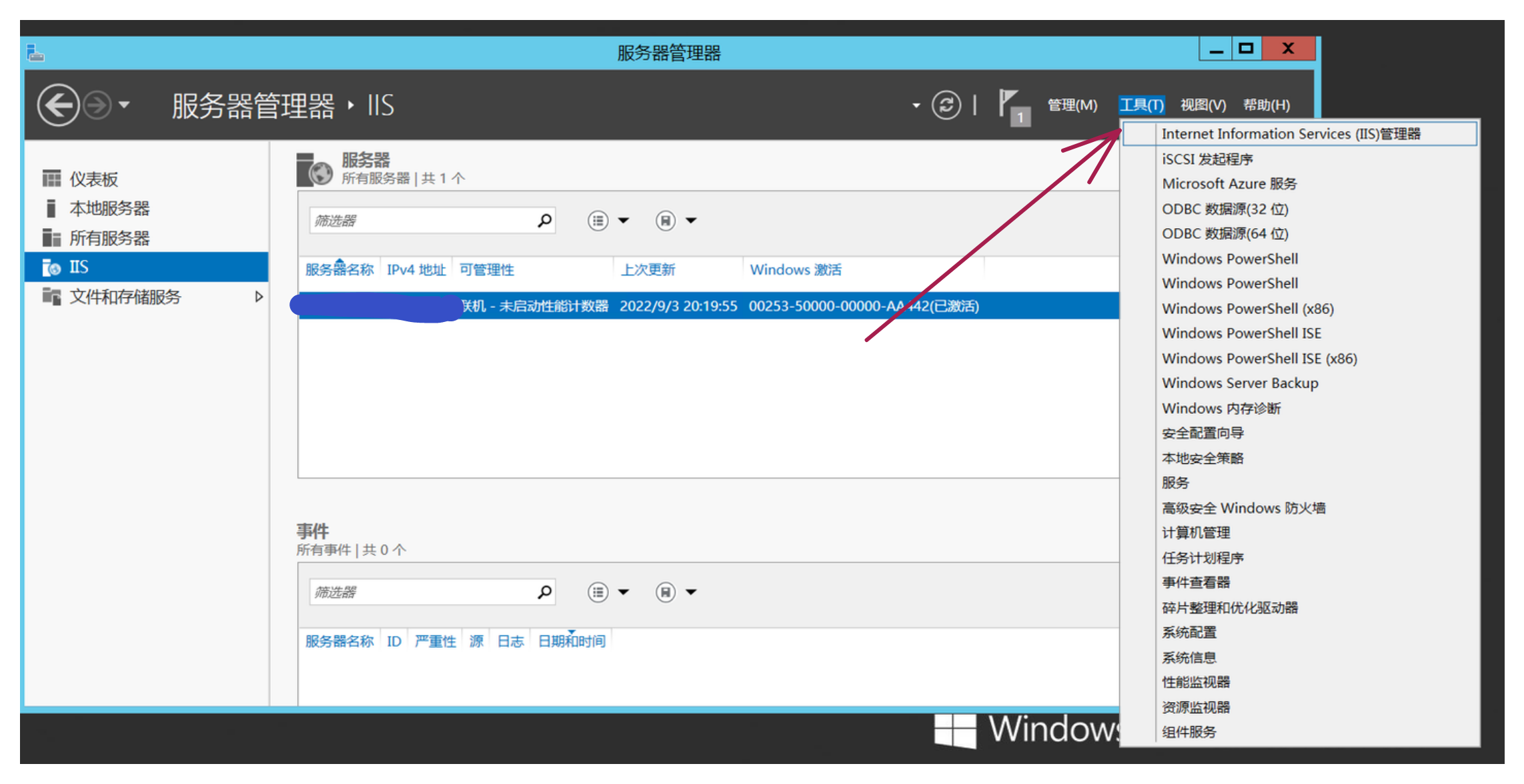Open Internet Information Services (IIS)管理器
The image size is (1524, 784).
coord(1299,133)
